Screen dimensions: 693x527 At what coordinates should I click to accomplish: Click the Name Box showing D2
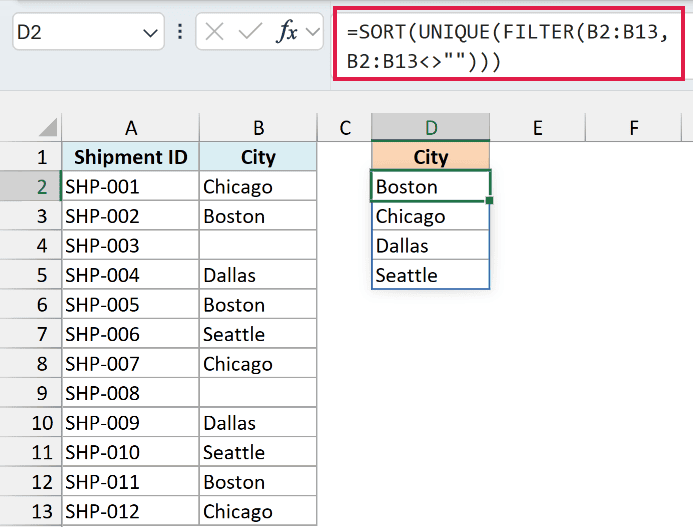[x=88, y=32]
